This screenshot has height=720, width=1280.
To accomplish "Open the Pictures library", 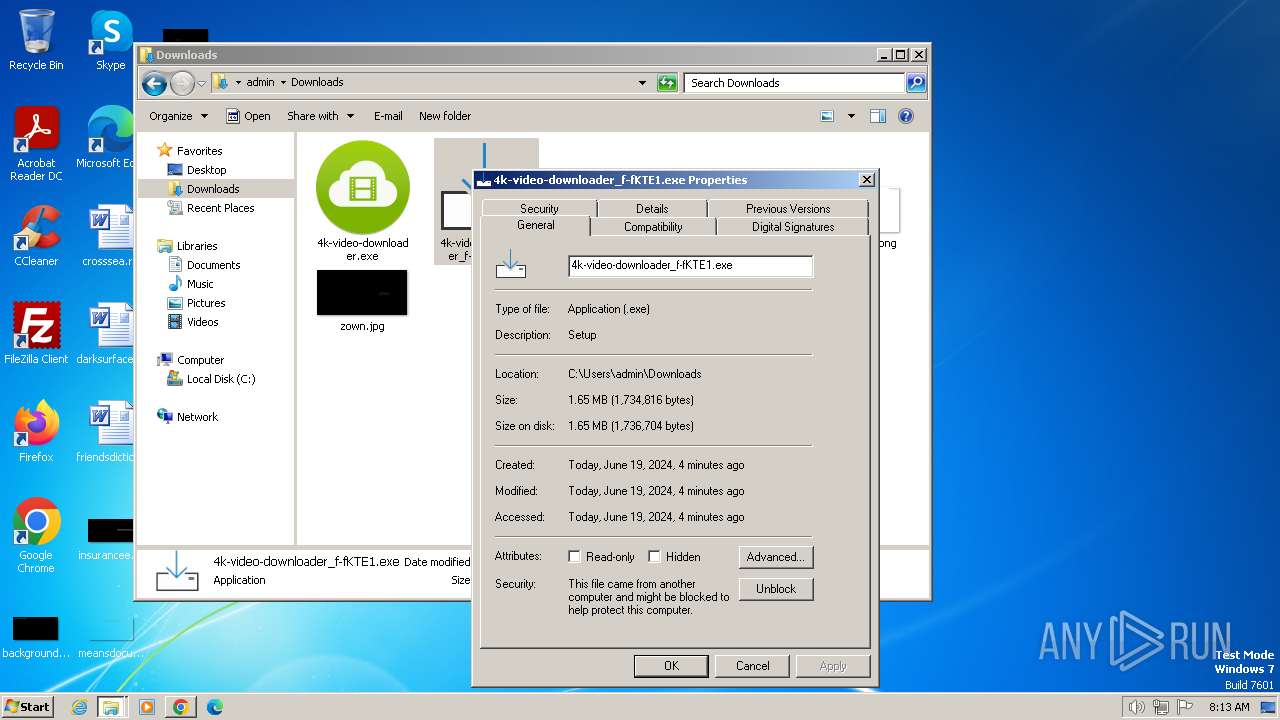I will (206, 303).
